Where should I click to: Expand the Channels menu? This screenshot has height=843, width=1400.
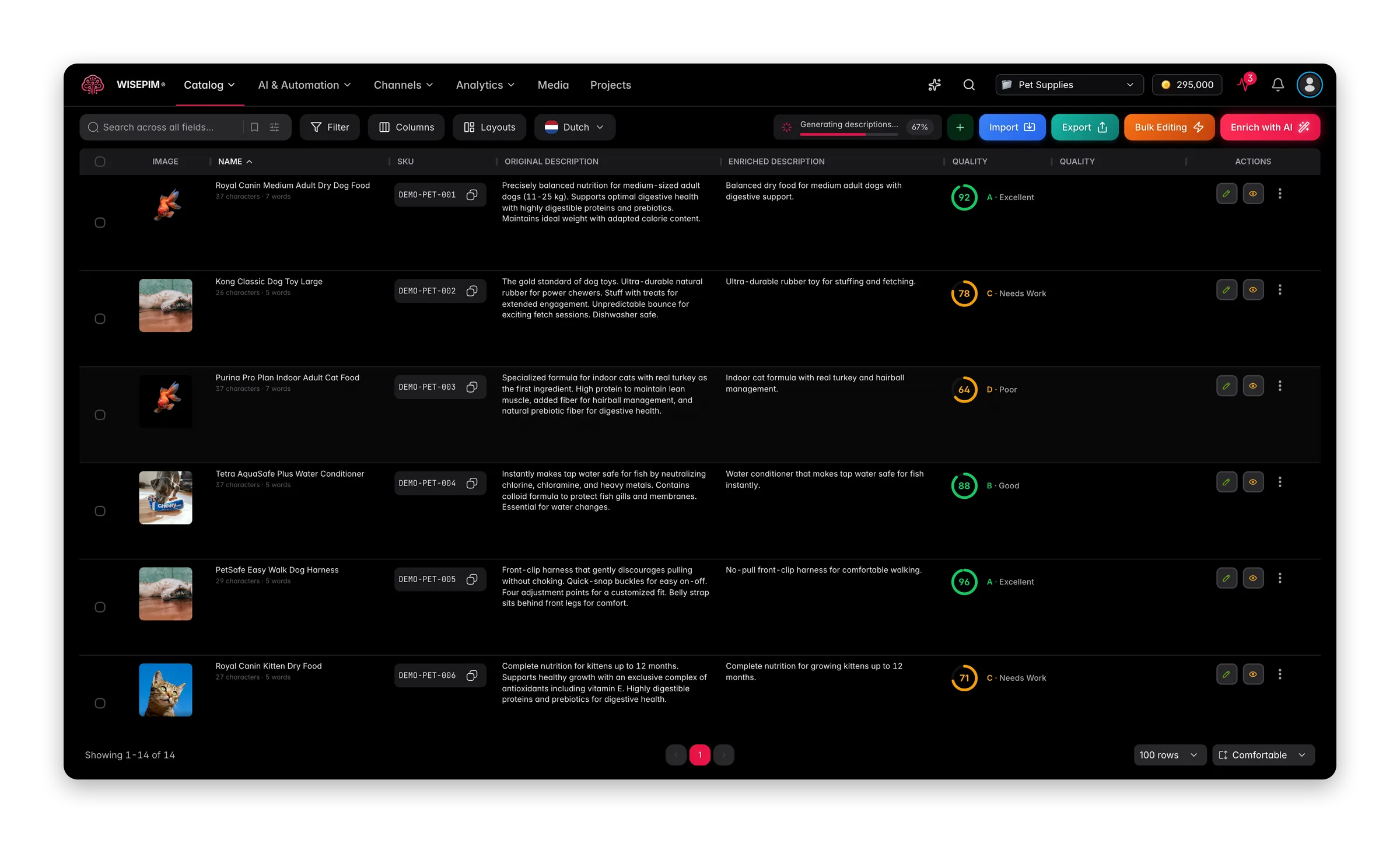tap(404, 85)
